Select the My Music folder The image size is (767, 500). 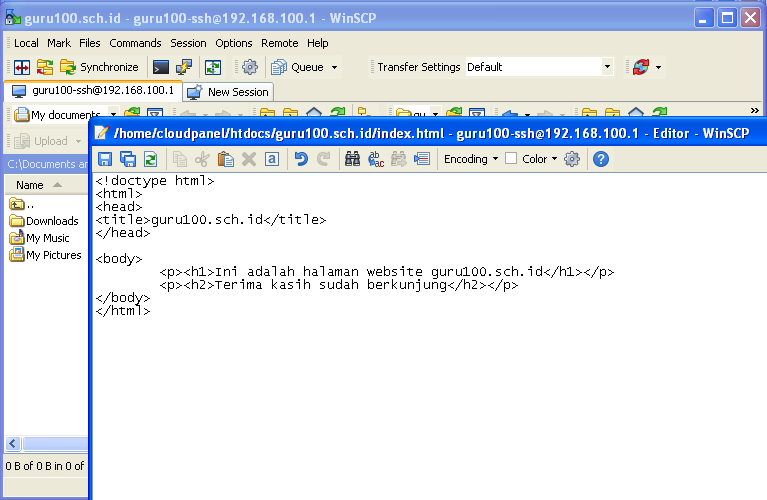(47, 238)
